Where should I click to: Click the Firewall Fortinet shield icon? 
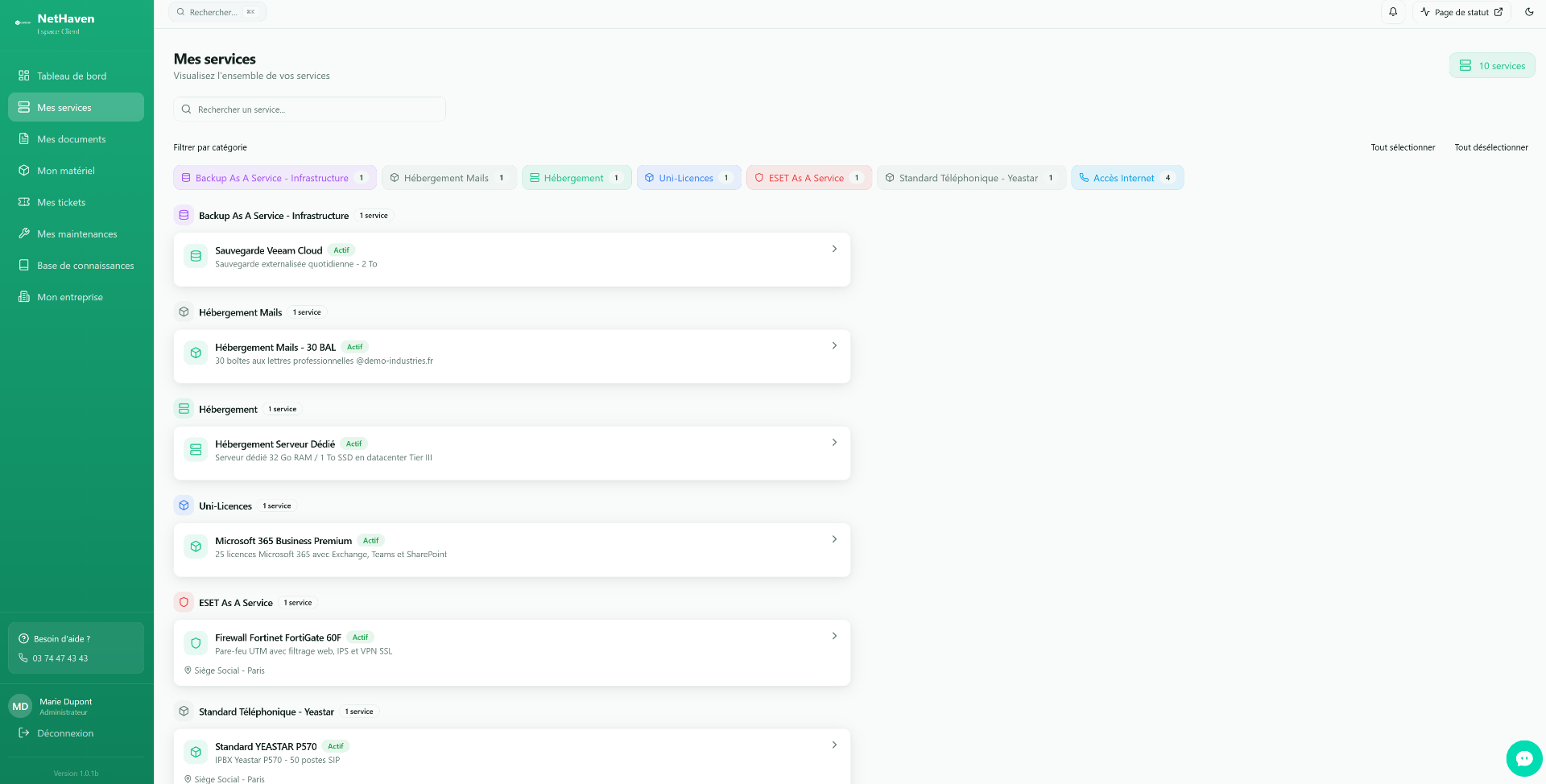click(x=196, y=643)
